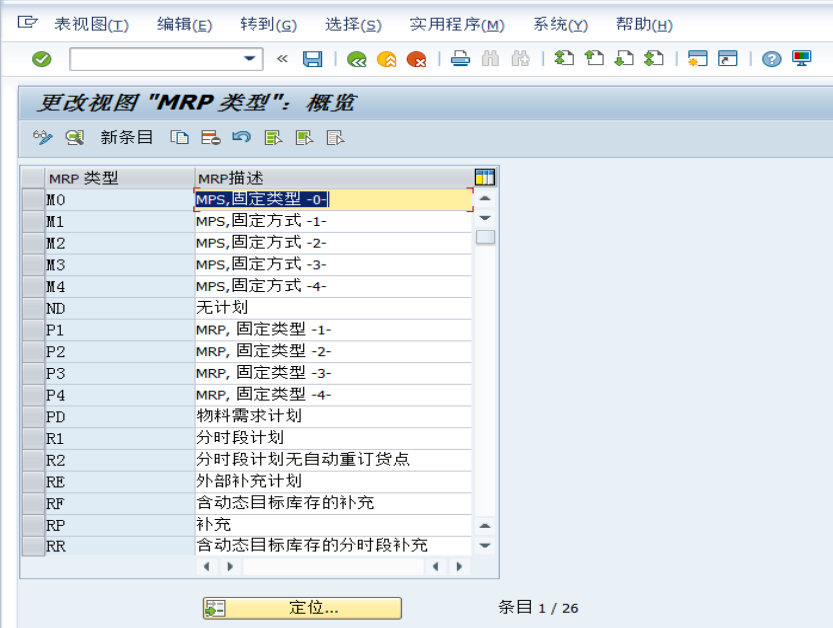
Task: Click the highlighted MPS,固定类型 -0- description field
Action: [x=333, y=200]
